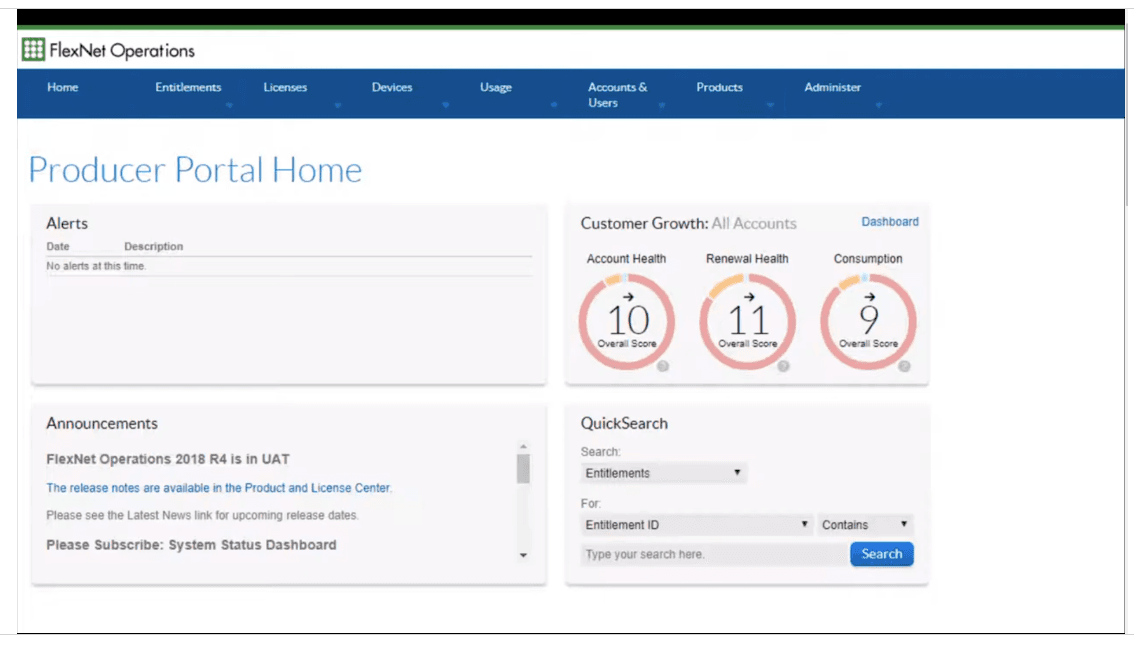The height and width of the screenshot is (646, 1134).
Task: Open the Consumption score gauge
Action: point(868,322)
